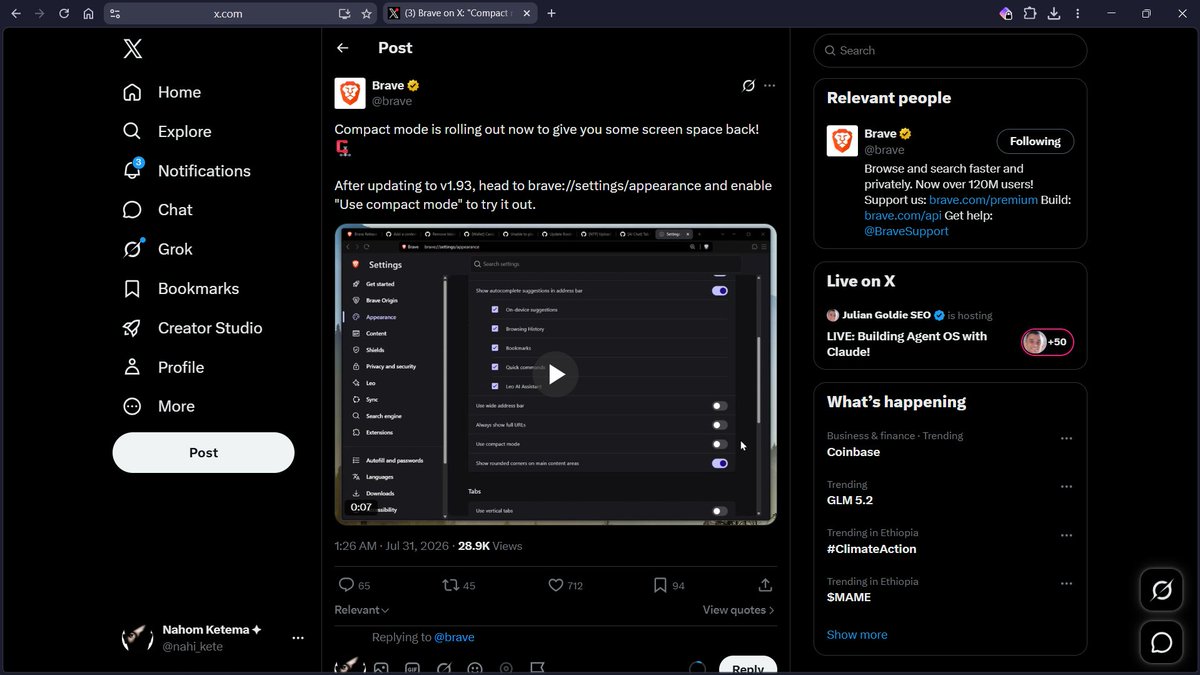Click the emoji icon in reply composer

click(x=475, y=668)
